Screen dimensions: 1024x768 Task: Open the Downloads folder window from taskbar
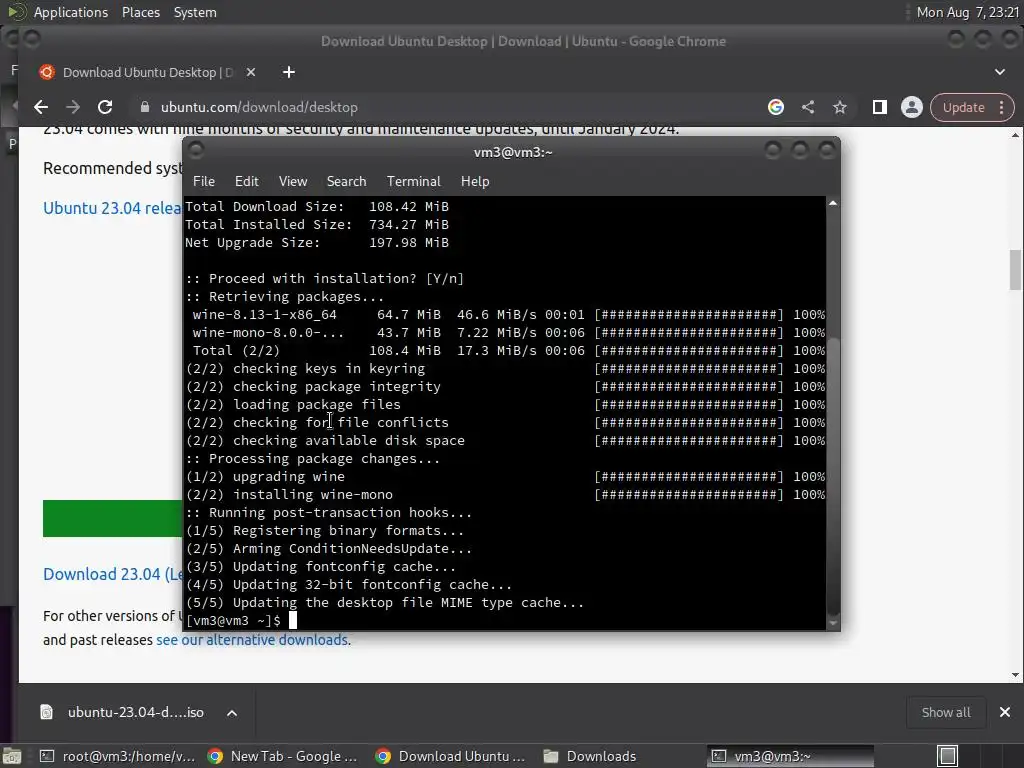(x=590, y=756)
